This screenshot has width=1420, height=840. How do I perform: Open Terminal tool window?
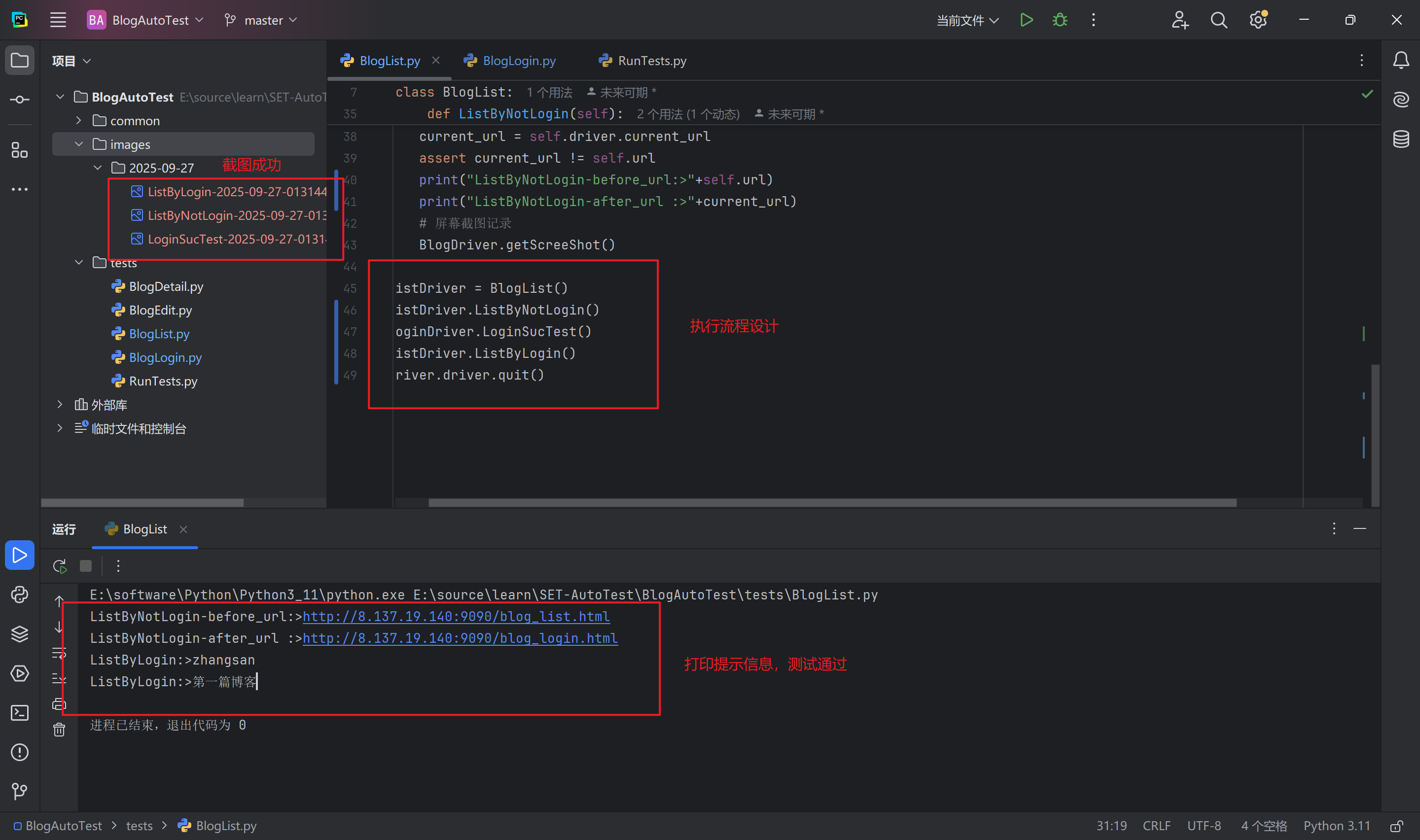(x=20, y=713)
